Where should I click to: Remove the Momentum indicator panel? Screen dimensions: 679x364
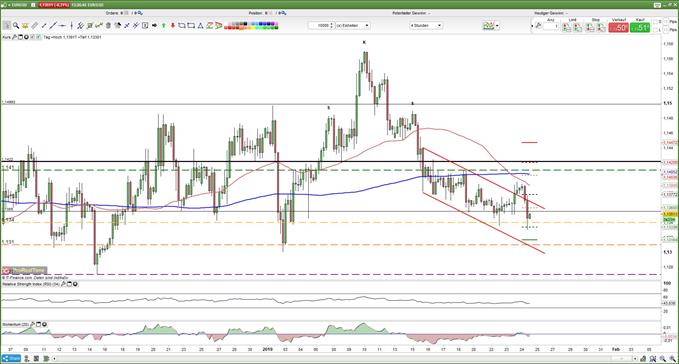45,324
